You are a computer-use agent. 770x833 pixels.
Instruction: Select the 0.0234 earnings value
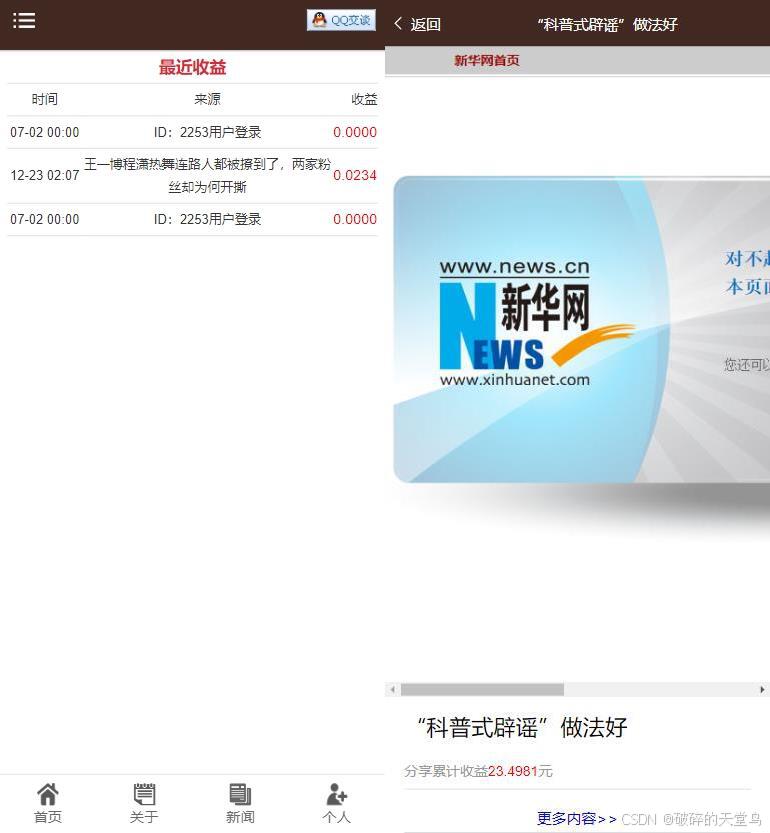[354, 175]
